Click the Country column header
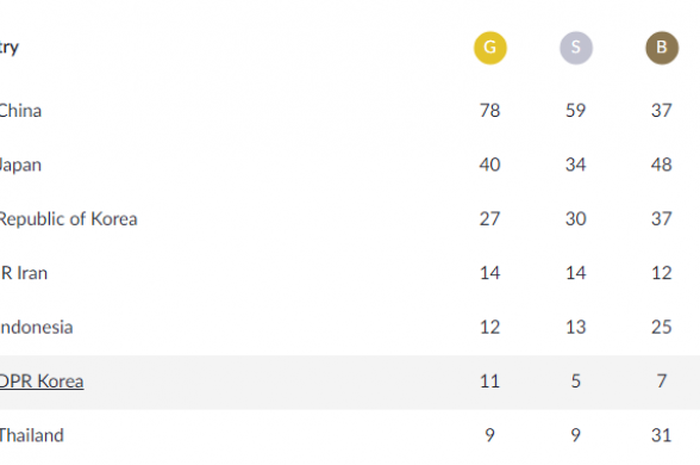700x465 pixels. pyautogui.click(x=9, y=47)
